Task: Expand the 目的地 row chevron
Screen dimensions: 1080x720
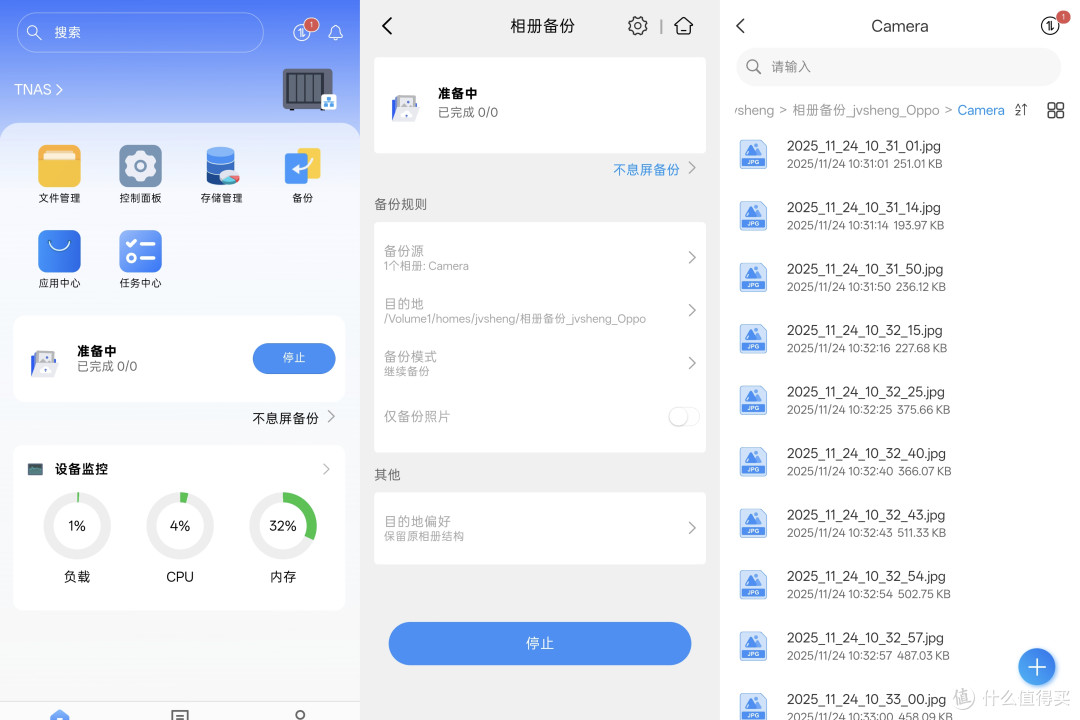Action: tap(692, 311)
